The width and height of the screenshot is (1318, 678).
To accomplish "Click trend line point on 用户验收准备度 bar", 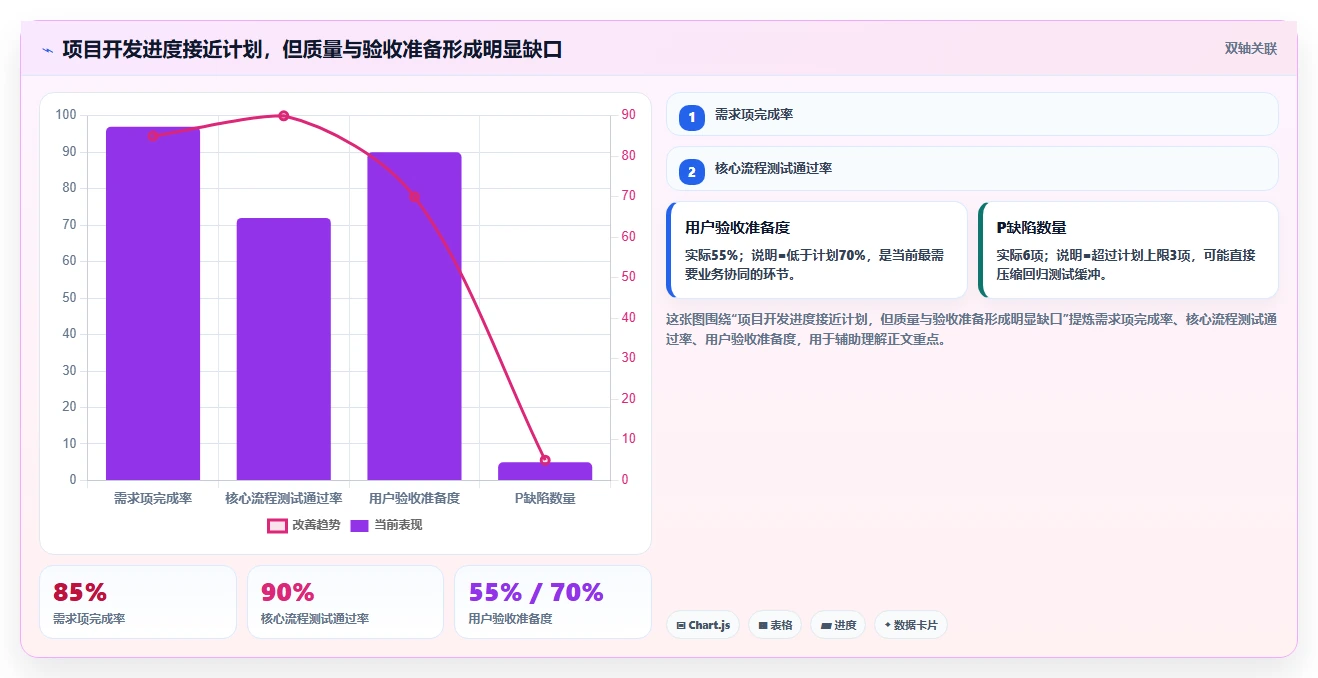I will [x=414, y=197].
